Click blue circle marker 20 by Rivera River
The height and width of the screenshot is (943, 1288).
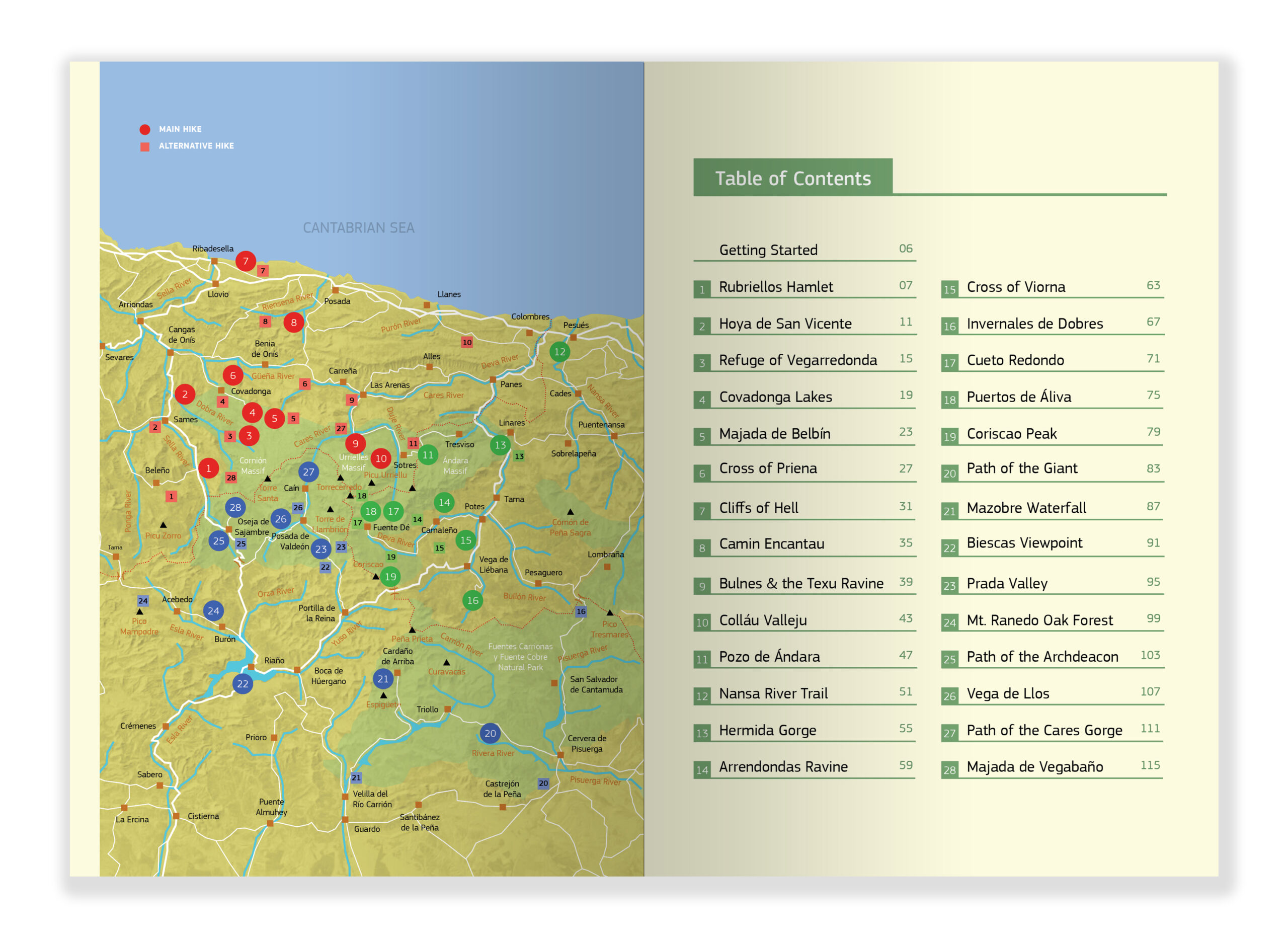(x=491, y=734)
